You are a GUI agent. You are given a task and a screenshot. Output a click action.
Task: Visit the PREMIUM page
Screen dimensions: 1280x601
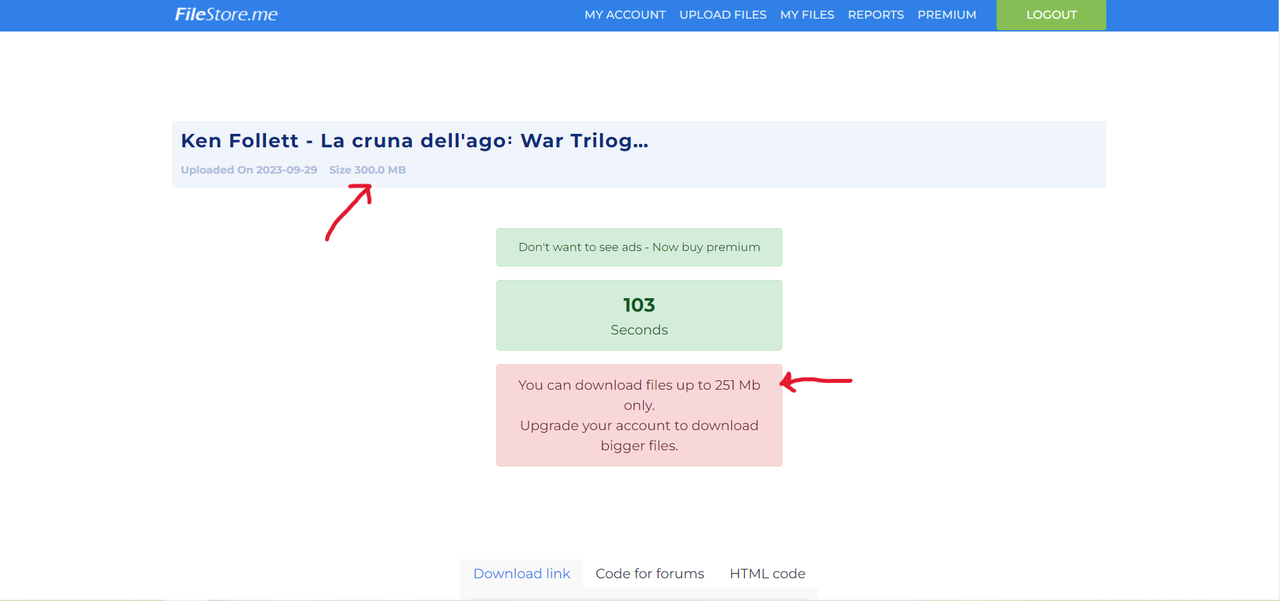point(947,15)
